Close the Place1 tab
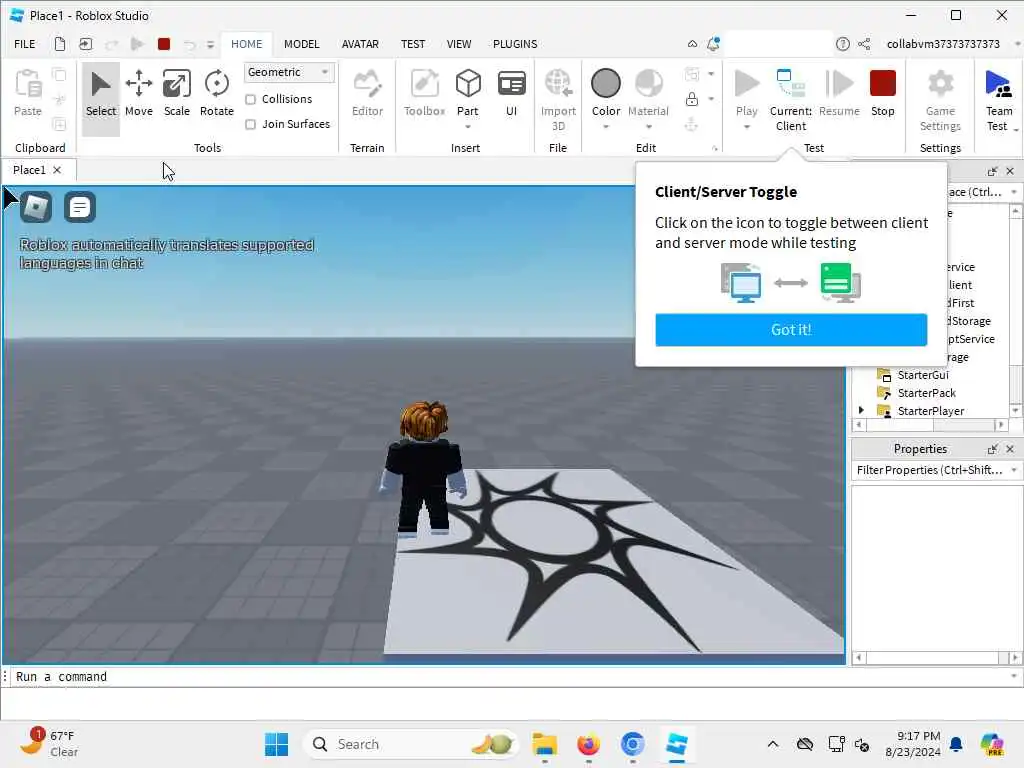 [57, 170]
